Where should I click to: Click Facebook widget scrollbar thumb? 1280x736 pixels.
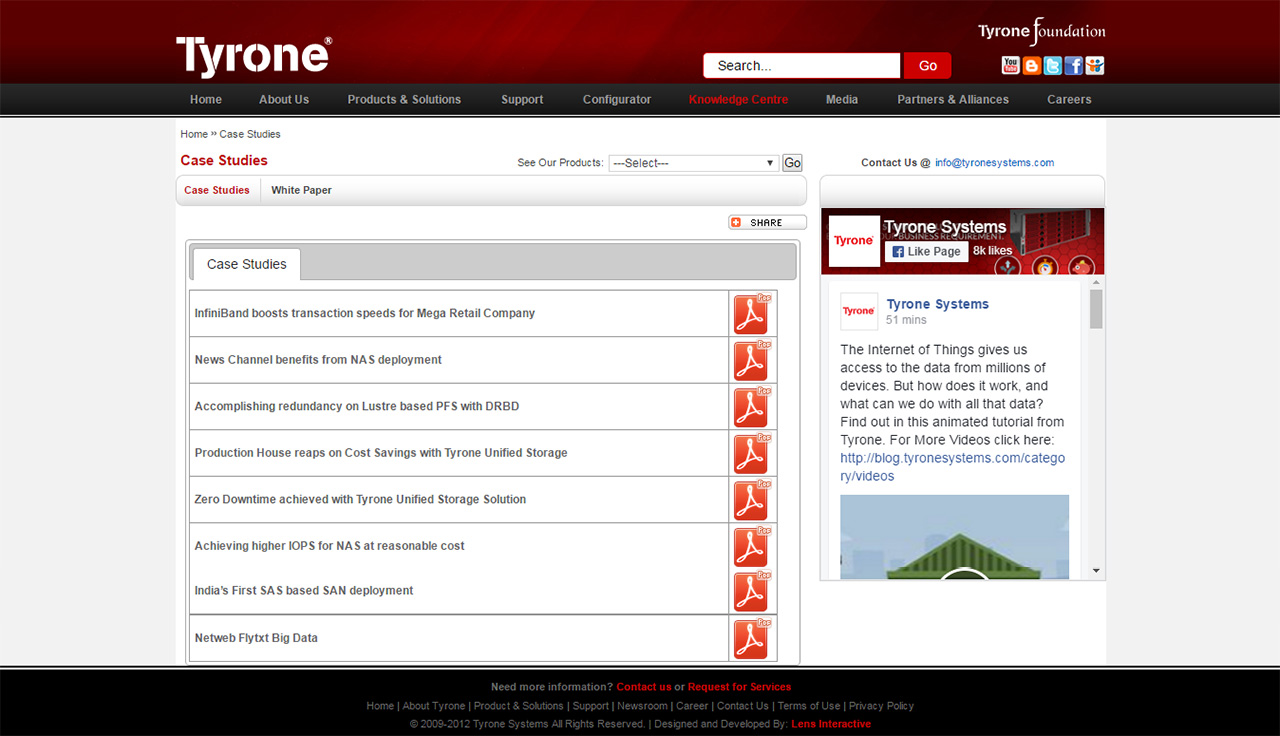[1096, 309]
